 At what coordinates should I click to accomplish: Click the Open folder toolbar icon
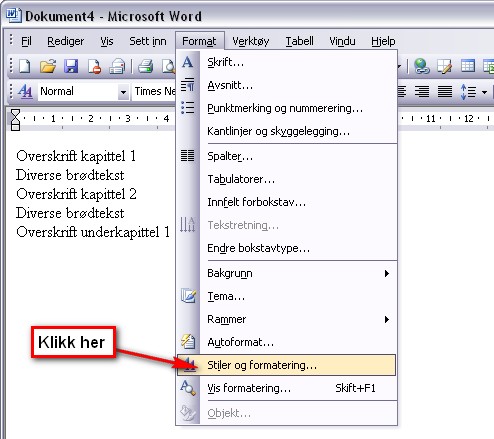click(48, 66)
